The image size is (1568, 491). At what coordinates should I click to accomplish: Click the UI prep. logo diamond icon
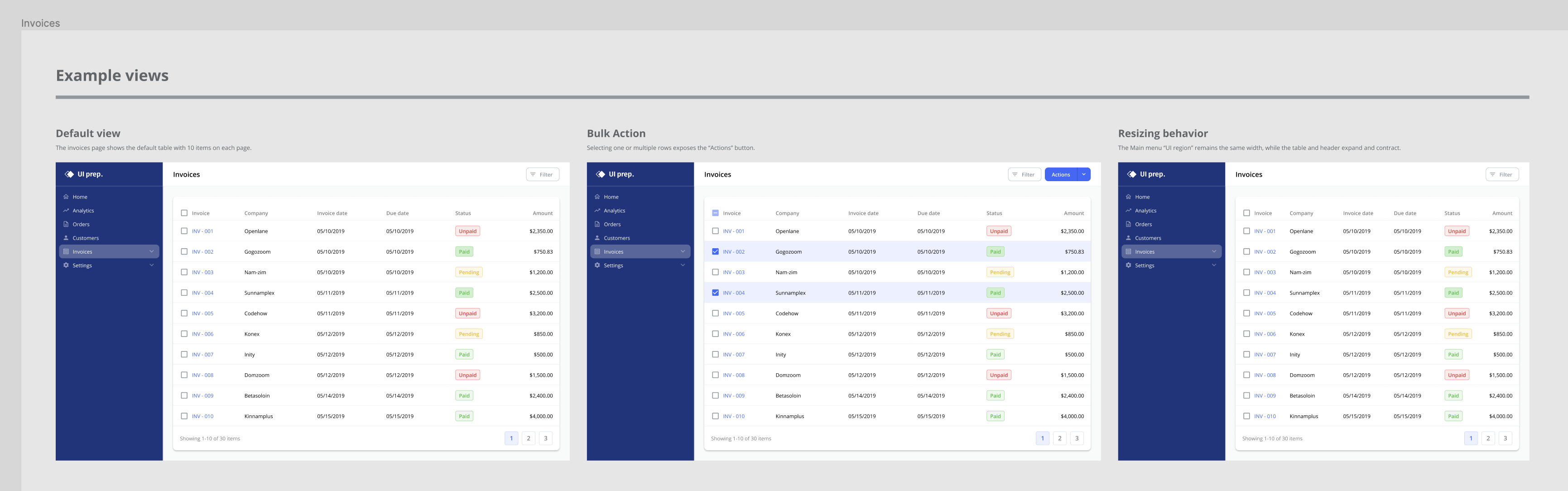68,174
